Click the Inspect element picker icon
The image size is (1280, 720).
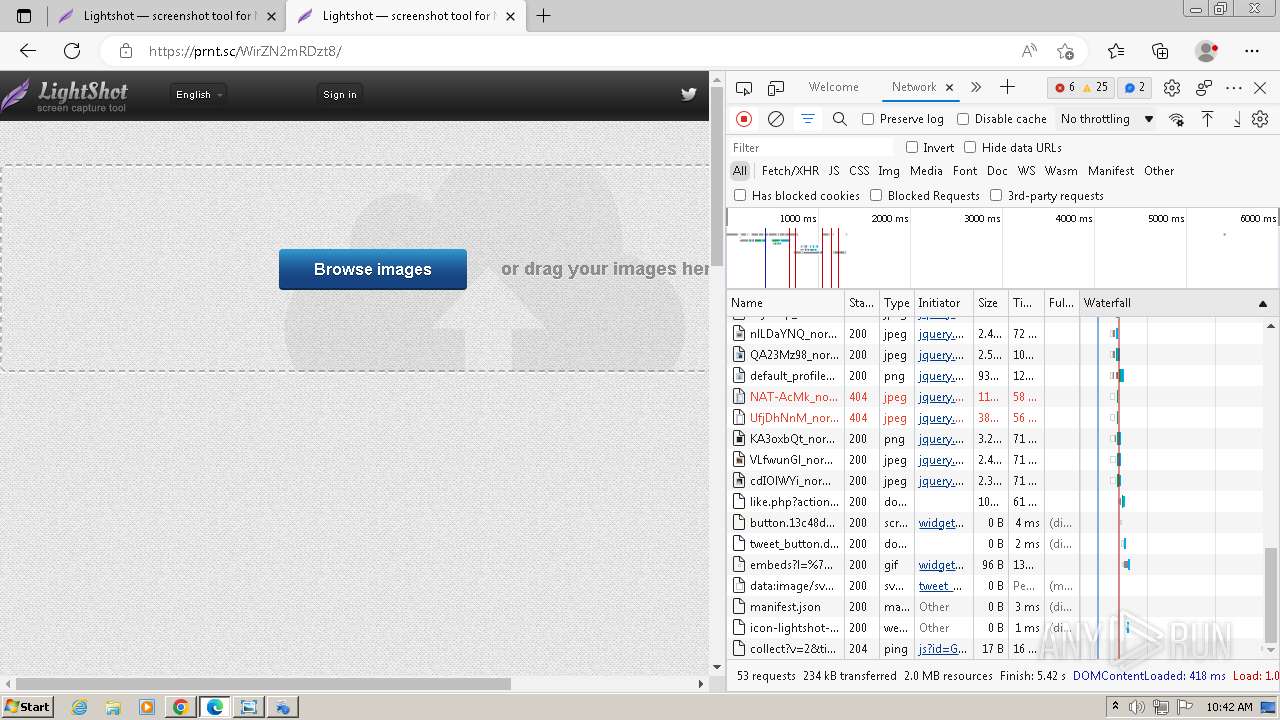click(x=744, y=88)
